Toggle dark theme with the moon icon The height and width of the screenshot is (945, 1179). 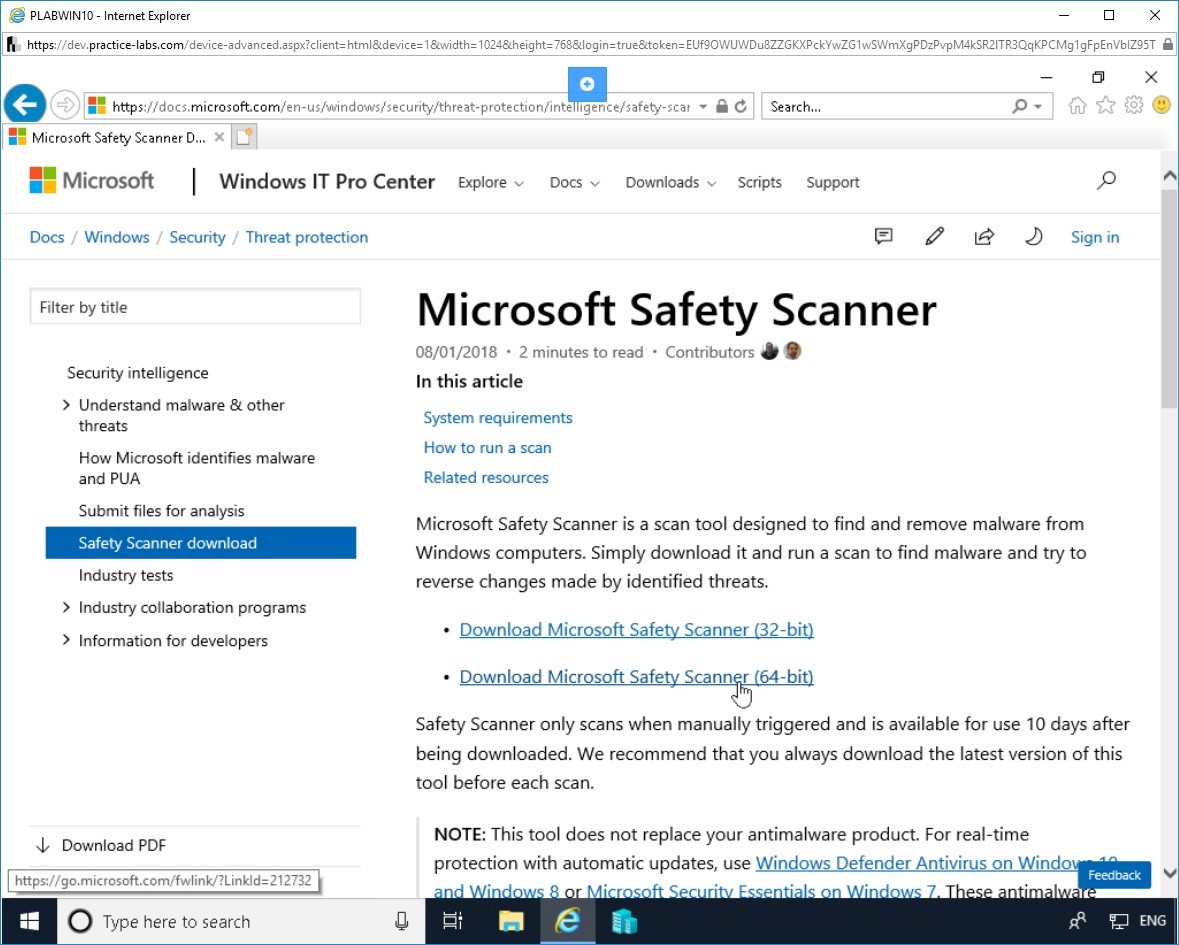click(x=1034, y=237)
